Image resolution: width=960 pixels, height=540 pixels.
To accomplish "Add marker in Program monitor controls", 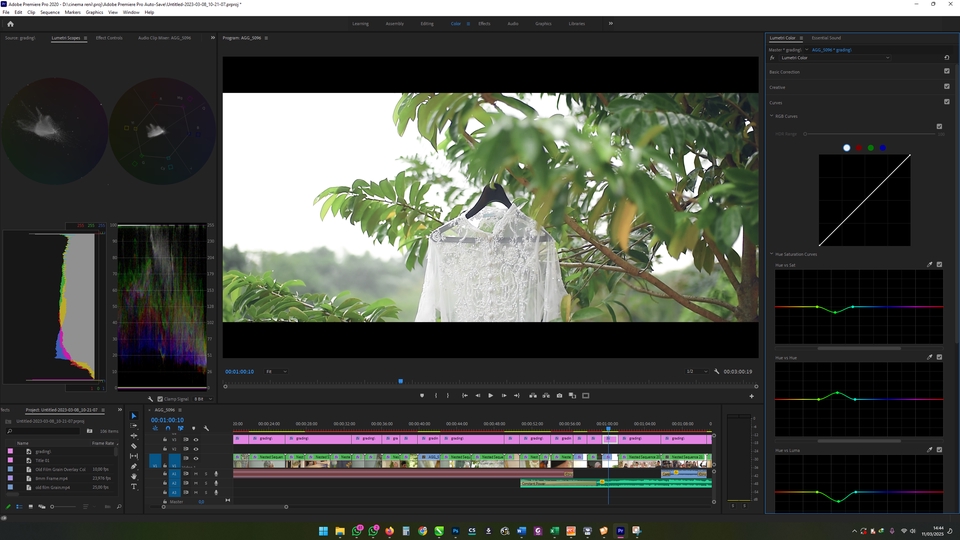I will (422, 396).
